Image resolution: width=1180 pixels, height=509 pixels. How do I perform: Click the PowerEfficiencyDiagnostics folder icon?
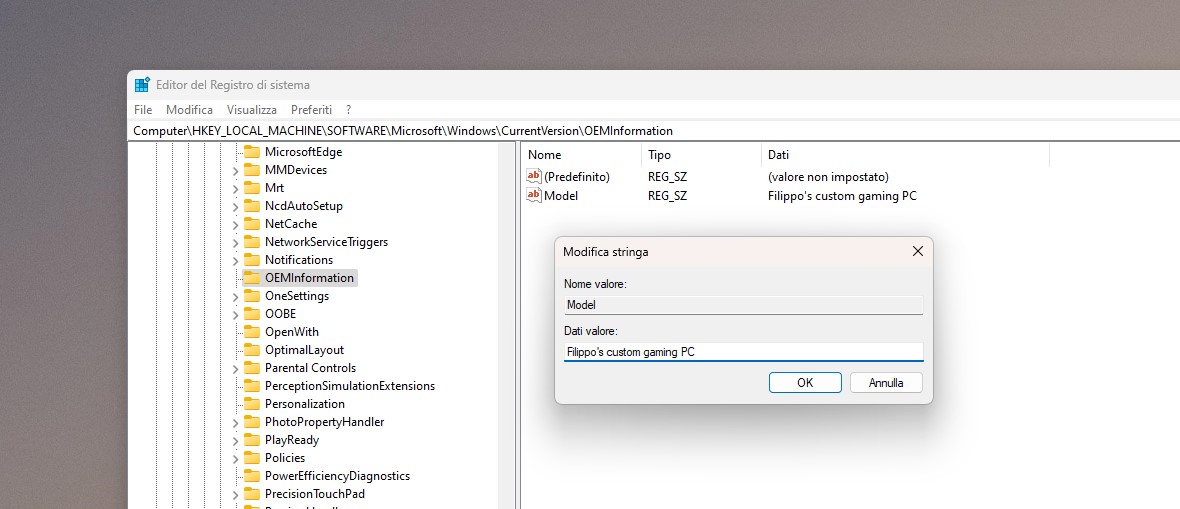tap(251, 477)
